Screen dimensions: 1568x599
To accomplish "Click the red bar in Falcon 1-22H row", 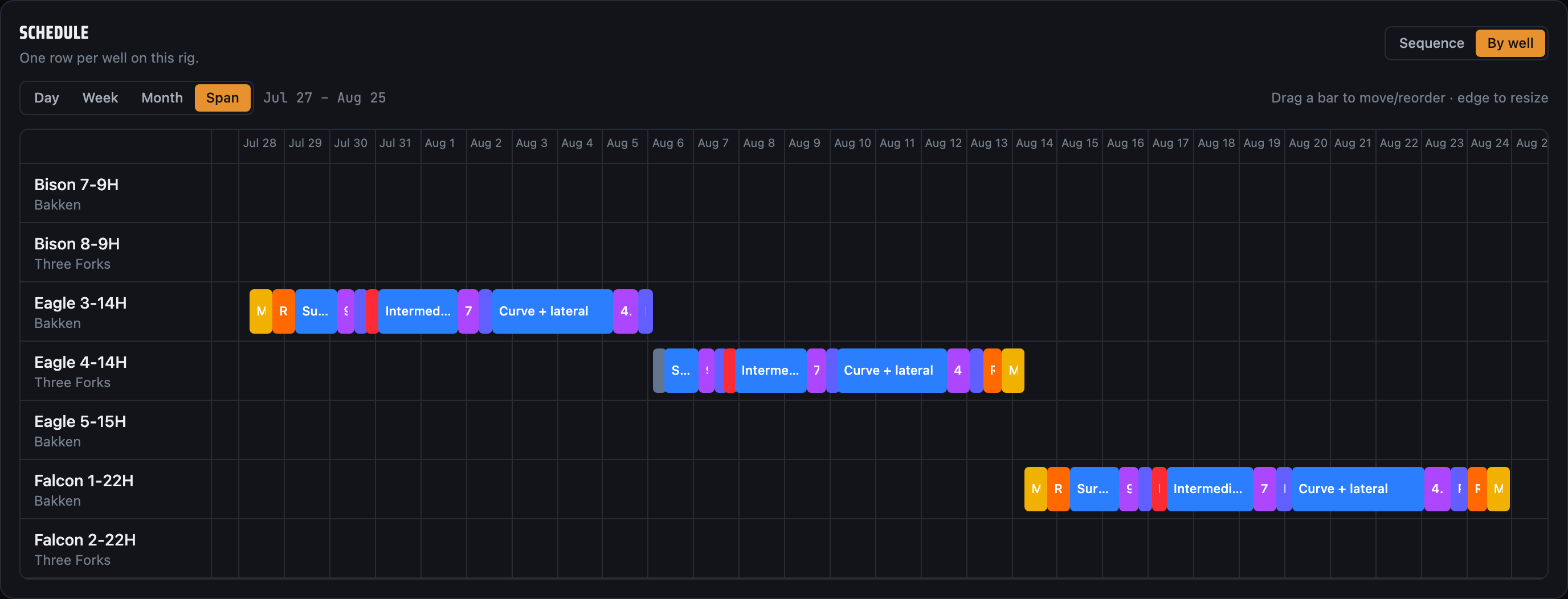I will point(1159,489).
